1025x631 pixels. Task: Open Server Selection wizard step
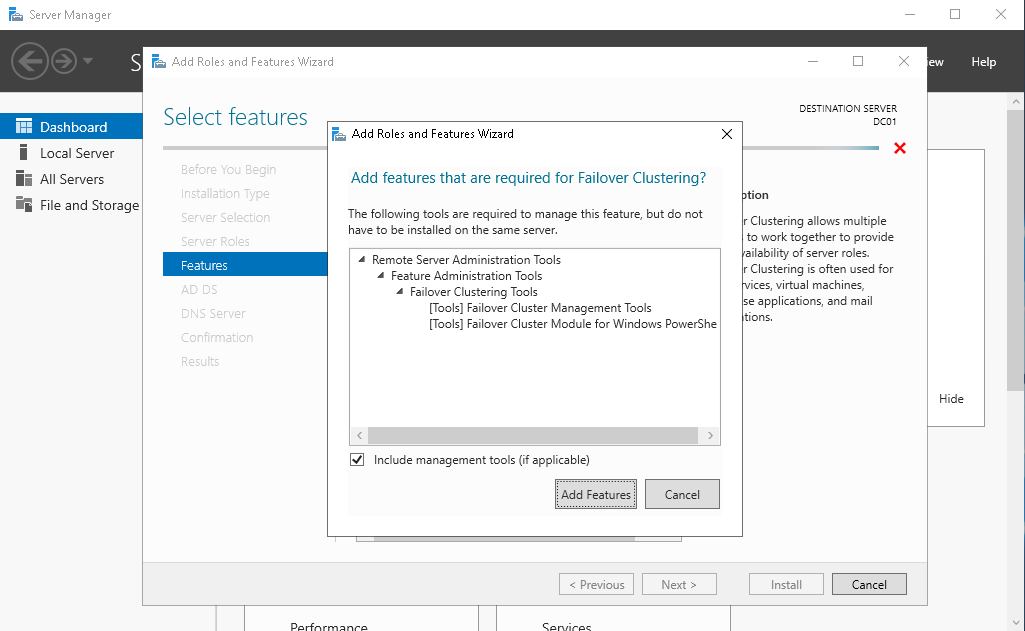pos(226,217)
